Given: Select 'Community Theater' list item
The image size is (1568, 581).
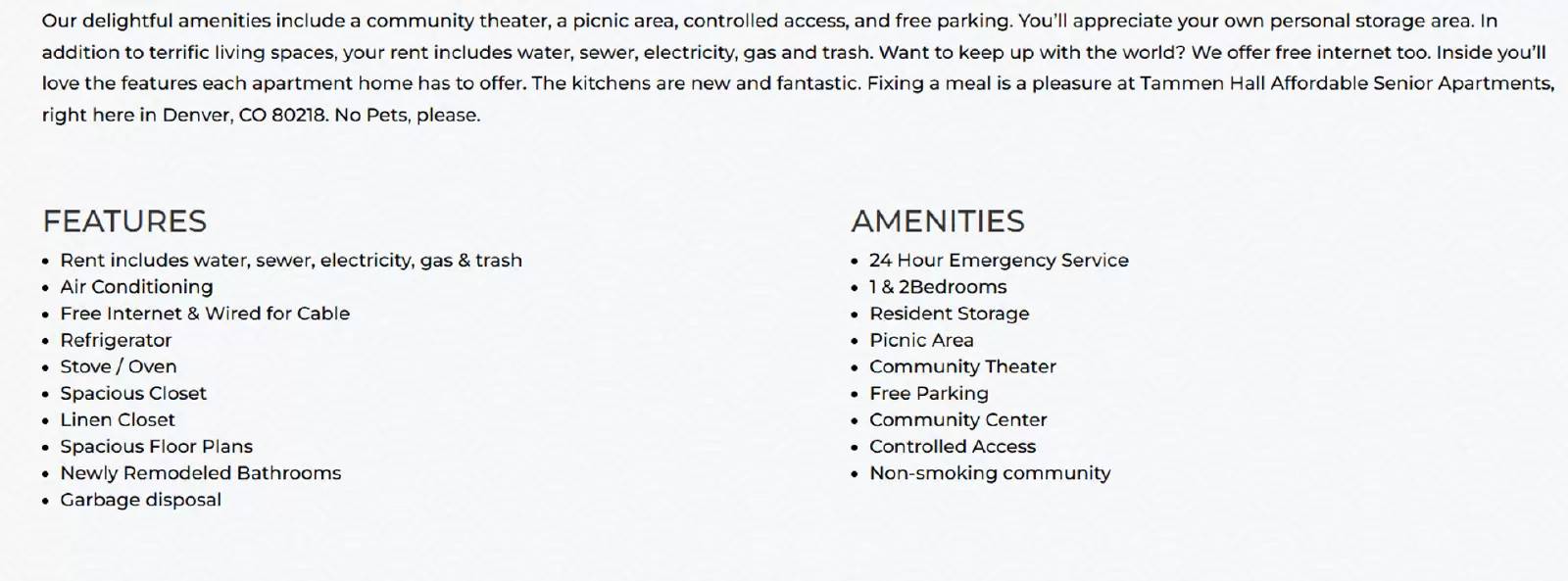Looking at the screenshot, I should [x=962, y=366].
